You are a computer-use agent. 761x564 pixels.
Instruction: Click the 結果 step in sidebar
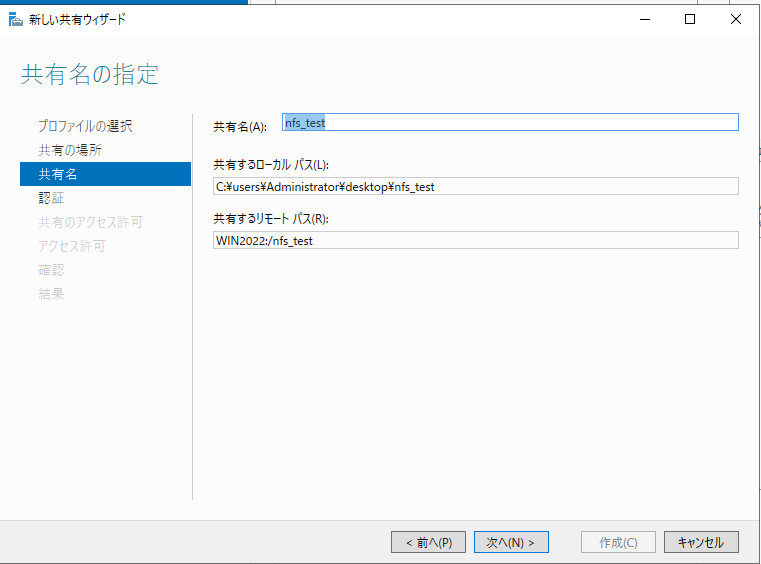[x=51, y=294]
